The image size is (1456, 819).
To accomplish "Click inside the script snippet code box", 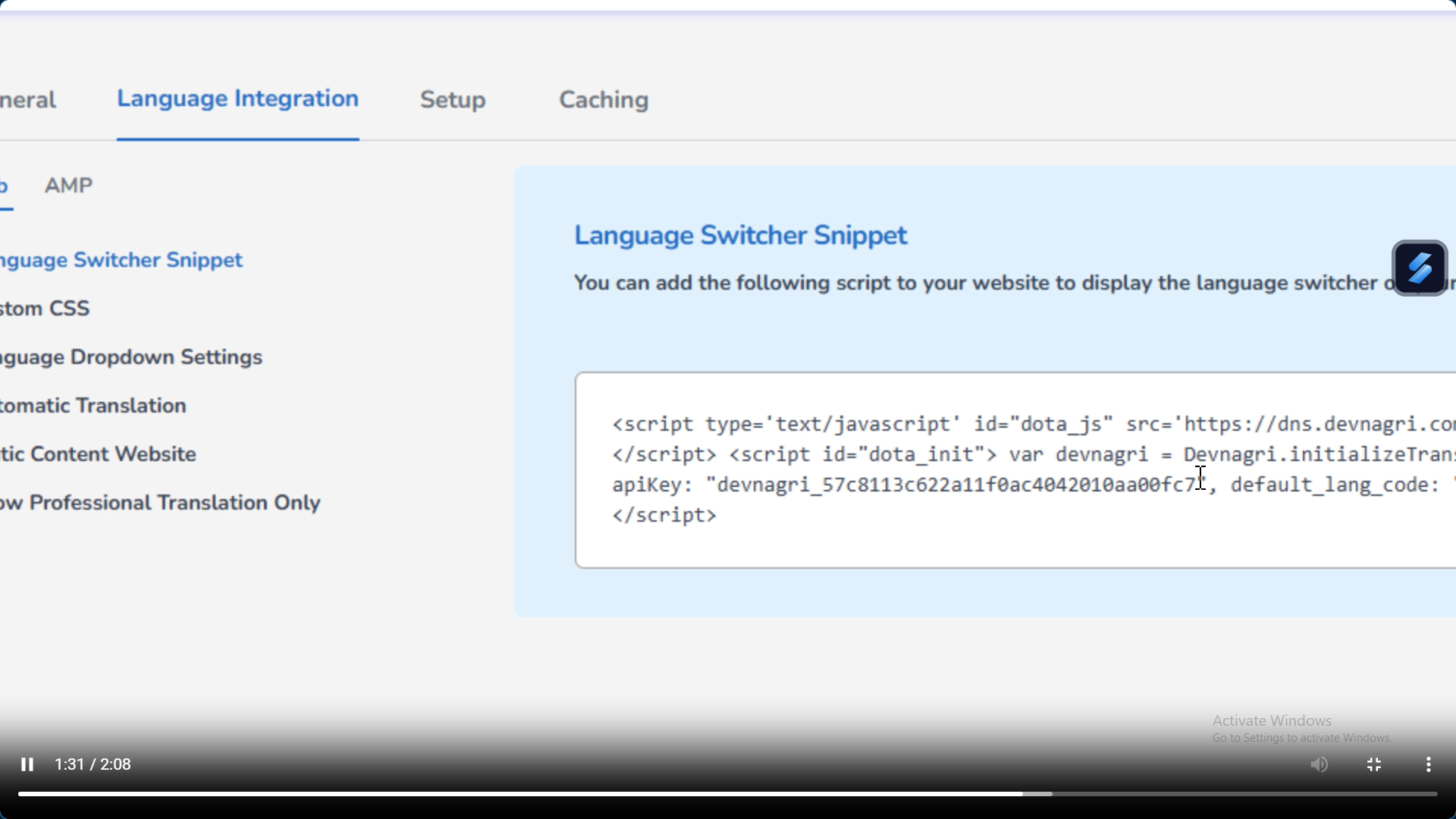I will click(x=1015, y=470).
